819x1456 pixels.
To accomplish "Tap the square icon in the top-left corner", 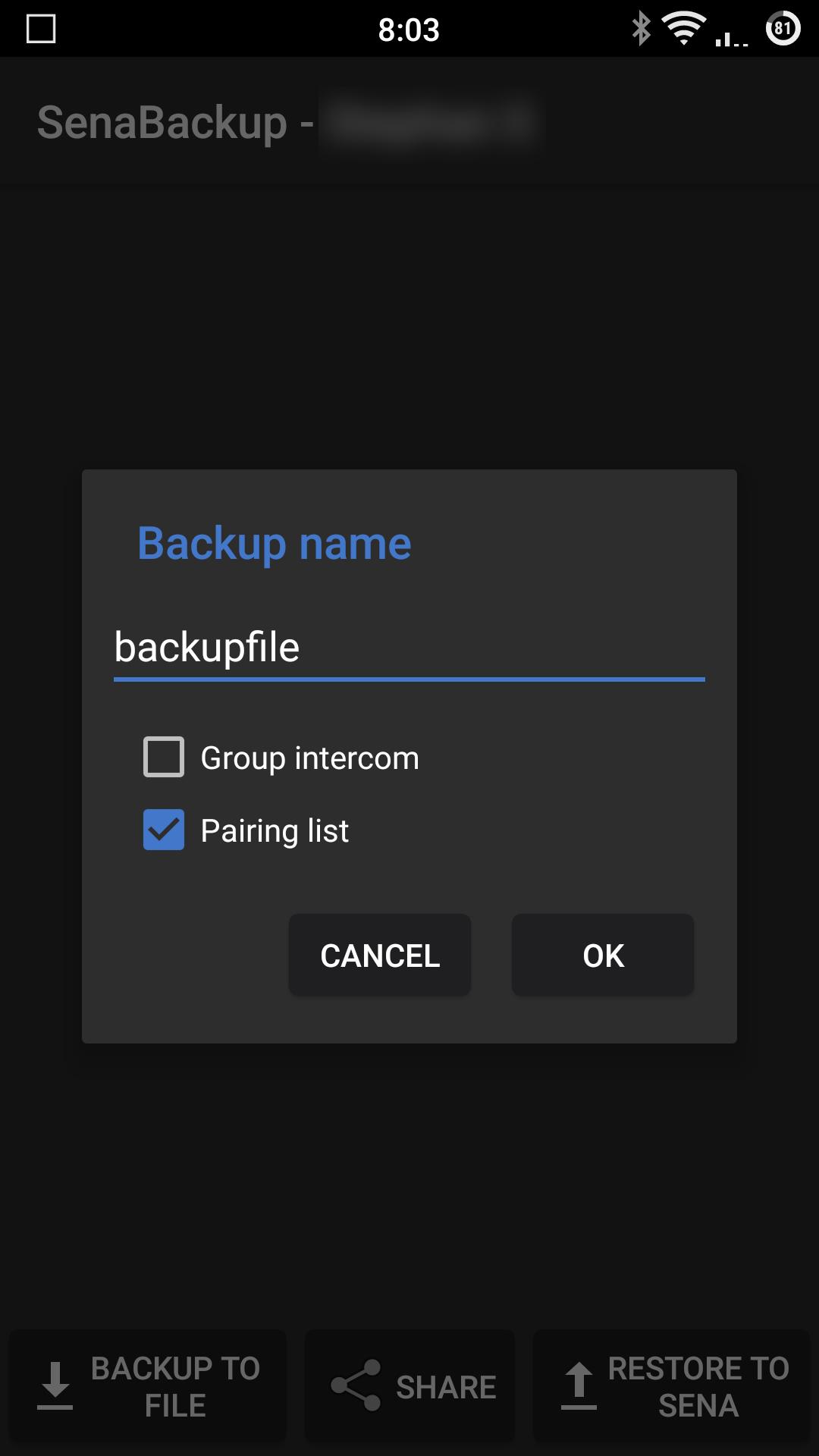I will tap(42, 29).
